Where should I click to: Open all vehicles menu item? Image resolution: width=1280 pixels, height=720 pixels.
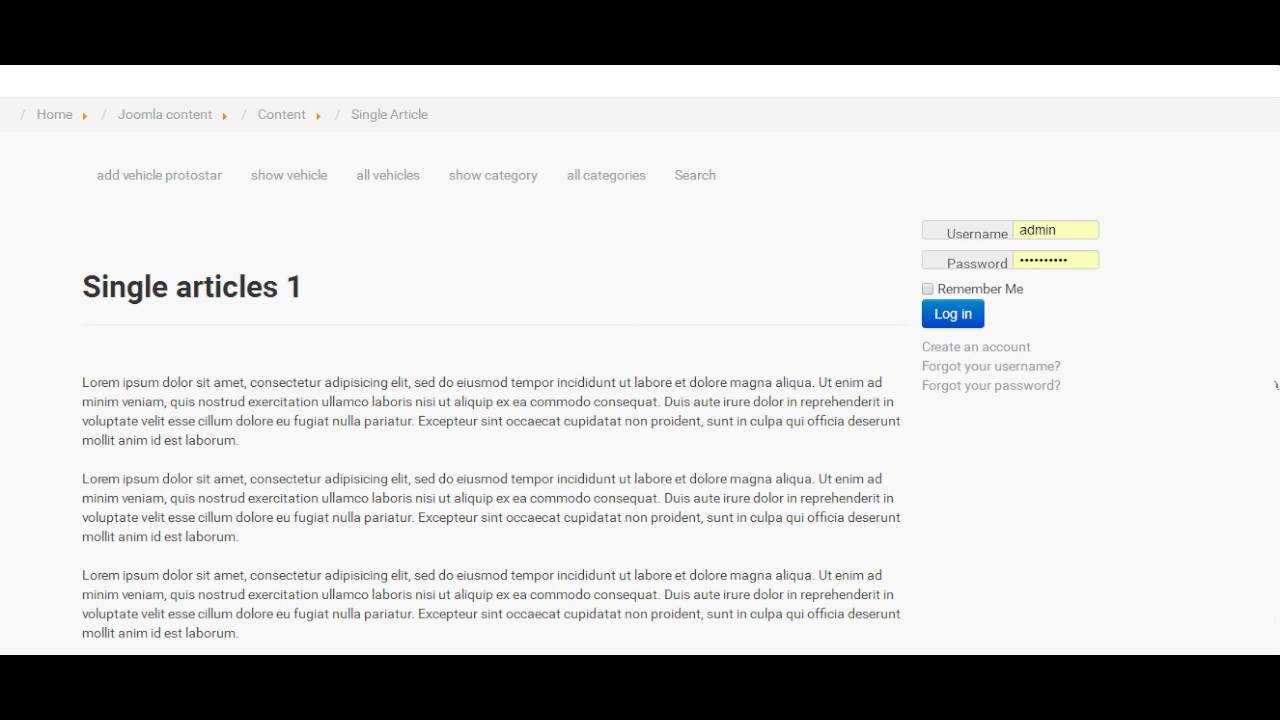coord(388,175)
